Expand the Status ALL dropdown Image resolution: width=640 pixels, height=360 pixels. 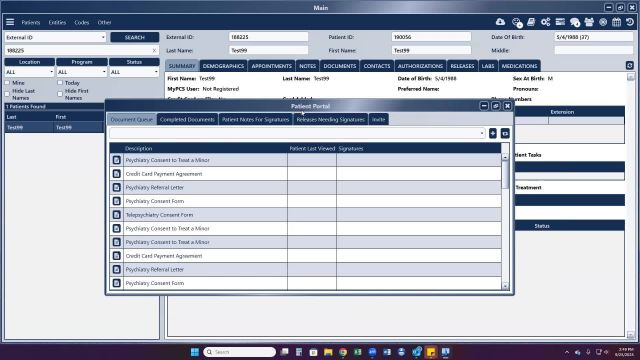pos(134,72)
